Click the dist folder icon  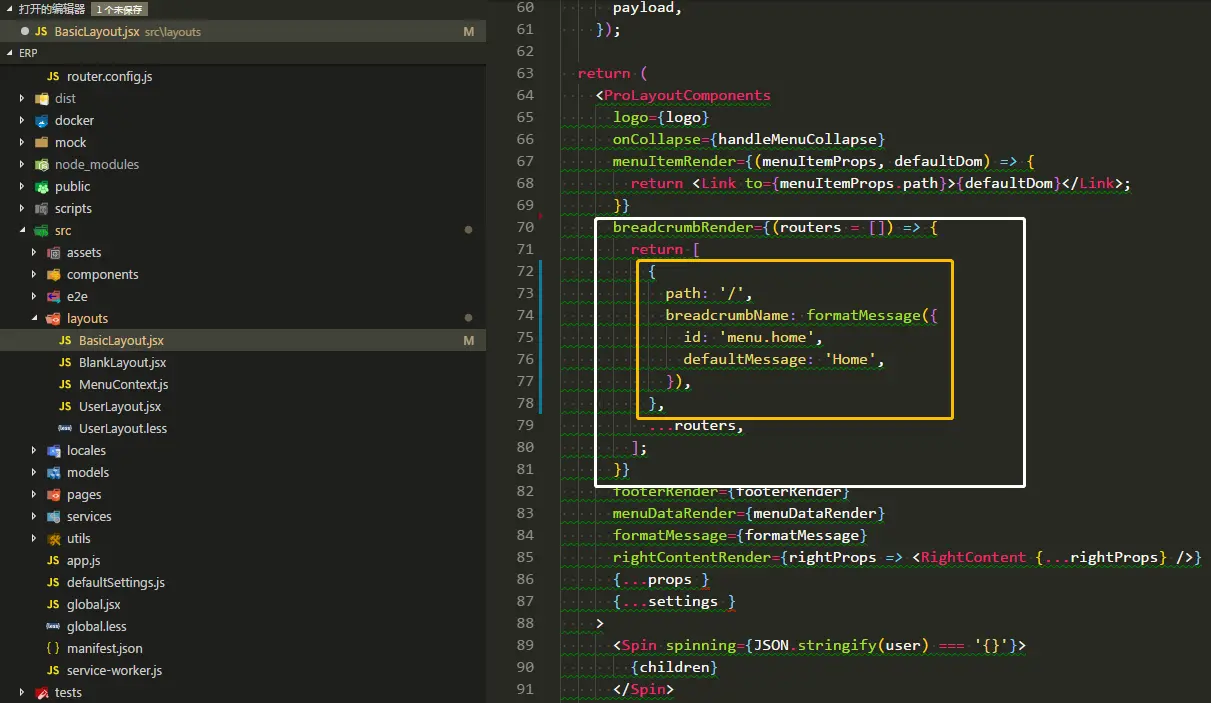[41, 98]
